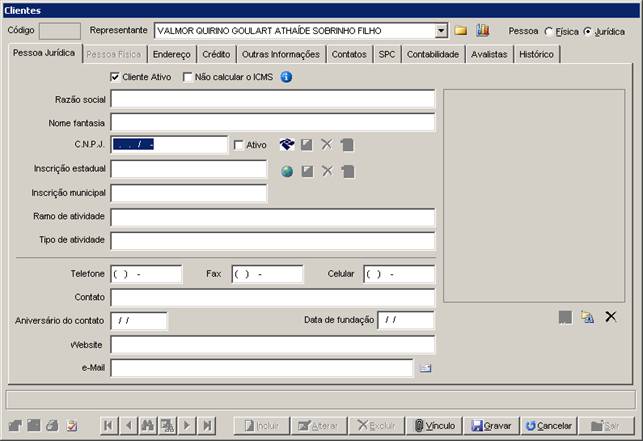Click the Website field
This screenshot has width=643, height=441.
[x=273, y=345]
